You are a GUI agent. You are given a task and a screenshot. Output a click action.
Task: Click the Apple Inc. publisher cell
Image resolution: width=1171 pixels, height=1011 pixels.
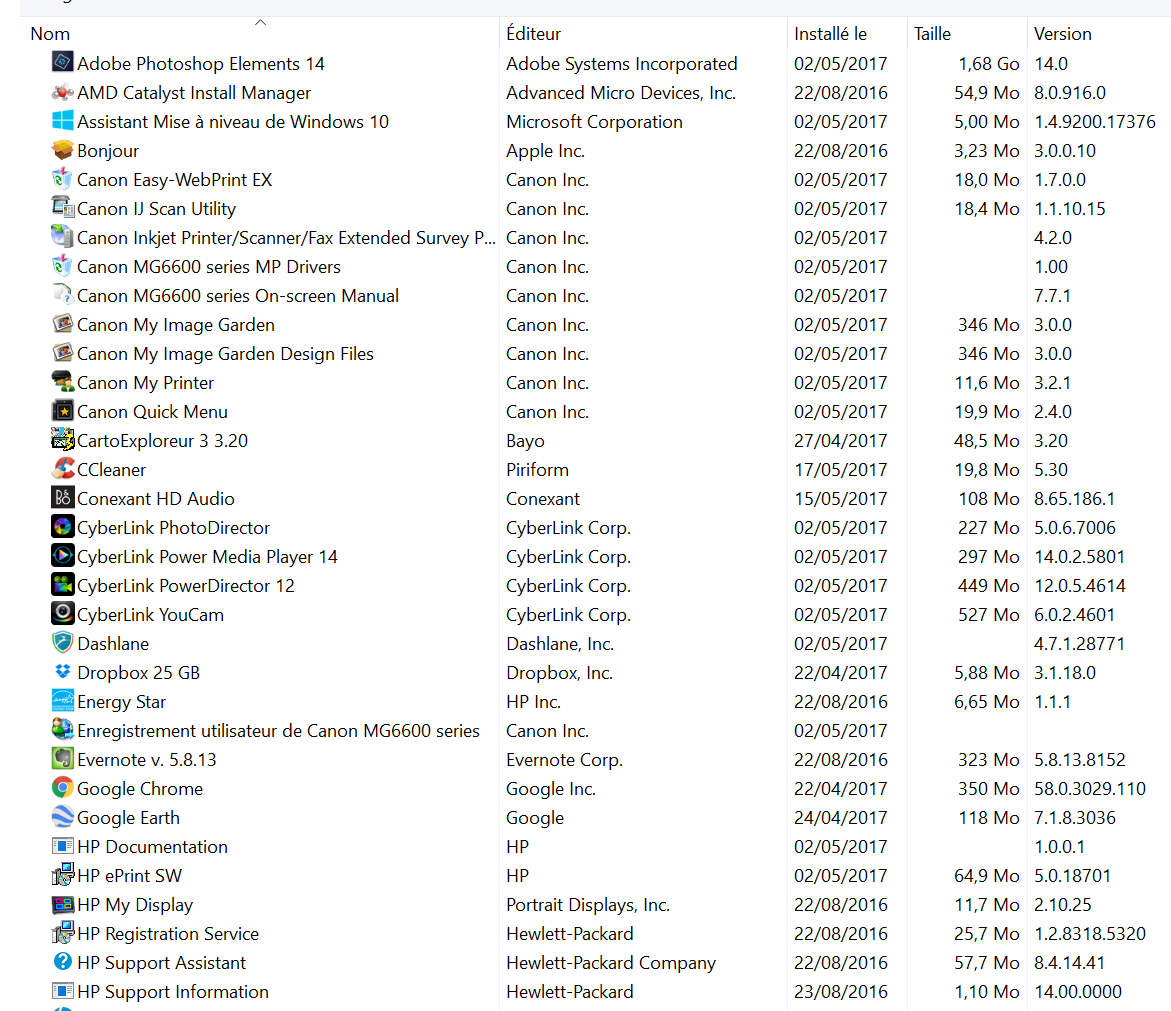pos(545,151)
